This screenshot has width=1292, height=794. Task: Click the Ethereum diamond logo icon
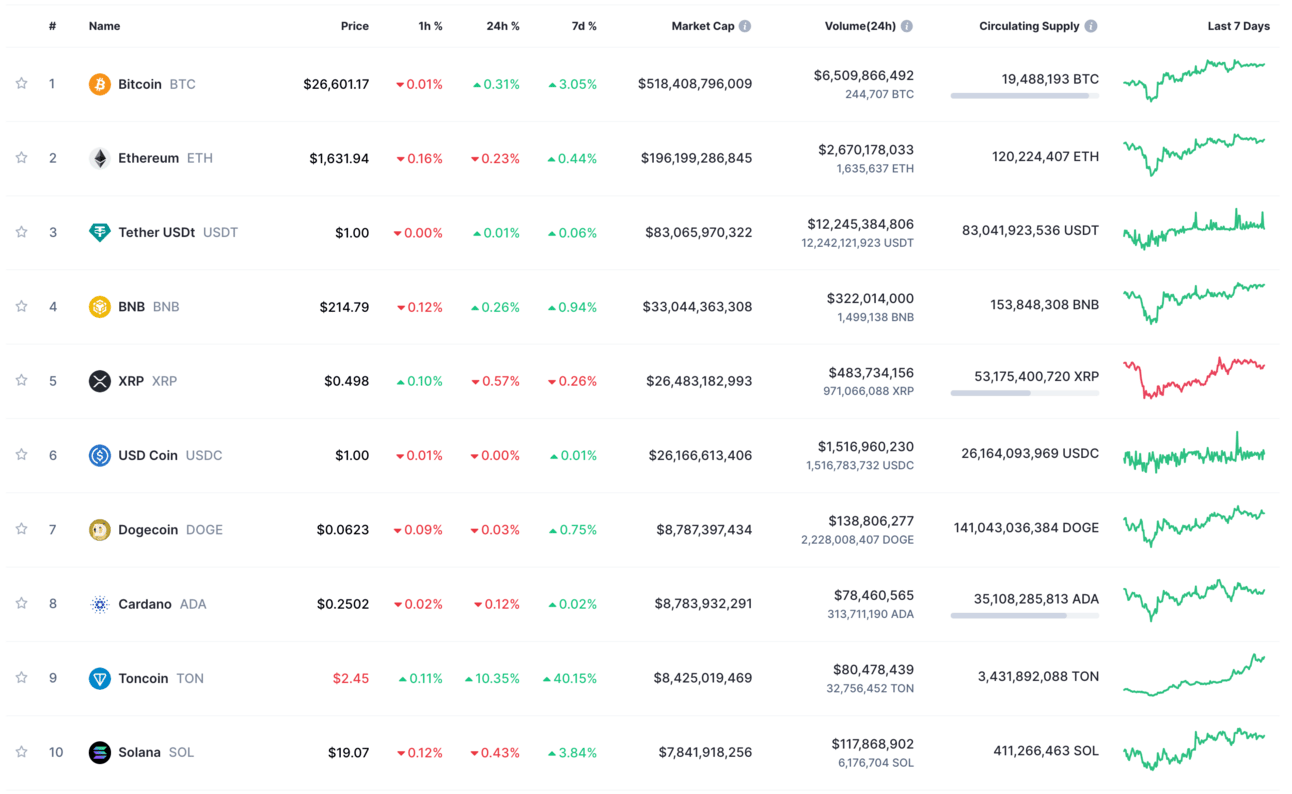[x=99, y=158]
